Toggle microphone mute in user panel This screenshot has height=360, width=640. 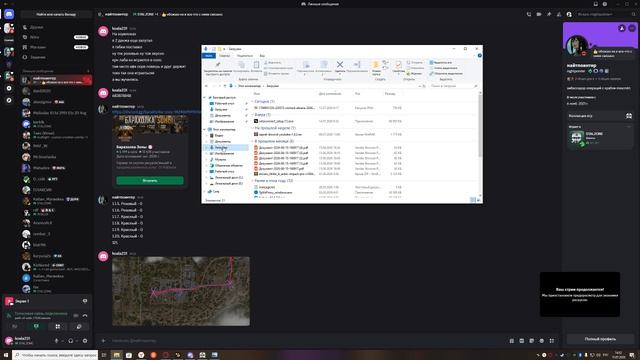tap(56, 340)
